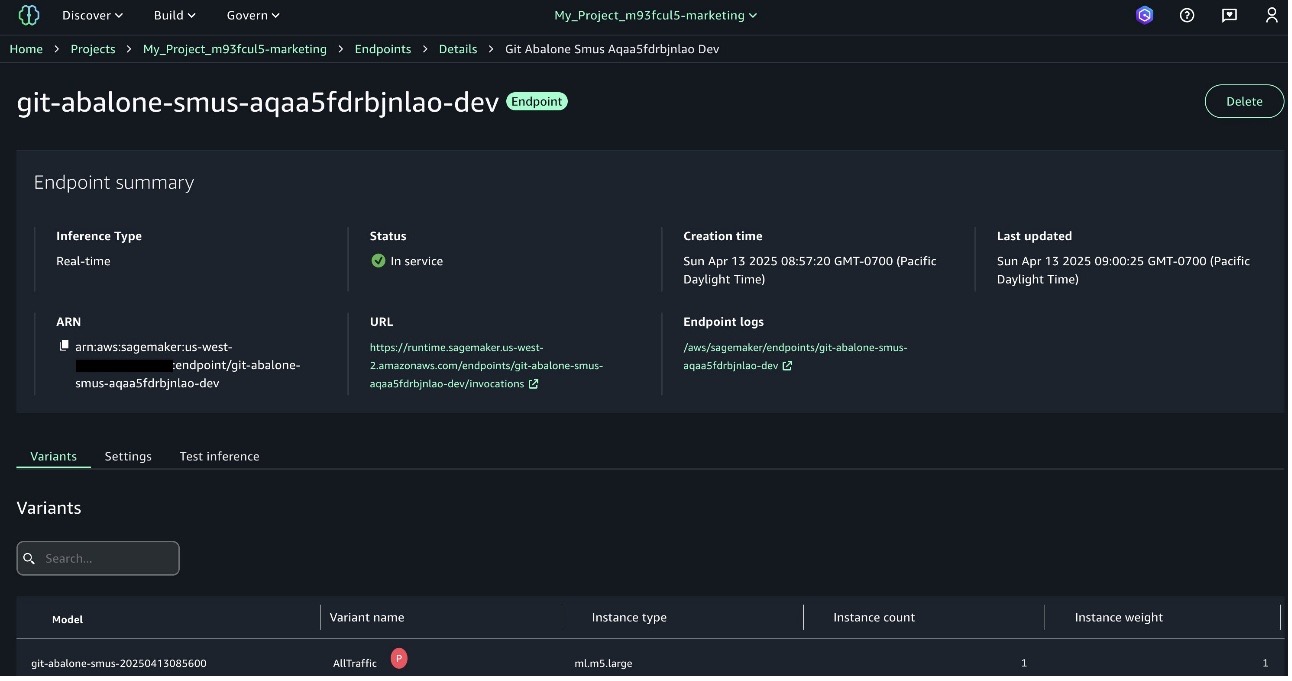1292x681 pixels.
Task: Expand the Build menu
Action: point(175,15)
